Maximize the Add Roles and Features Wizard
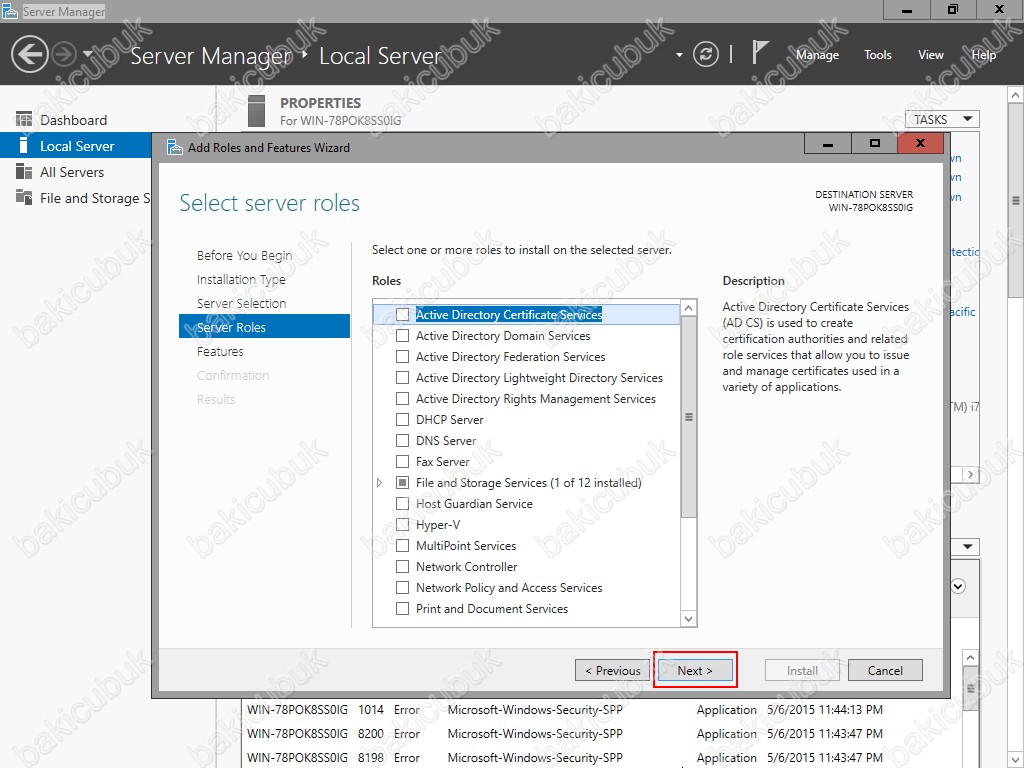Image resolution: width=1024 pixels, height=768 pixels. coord(874,144)
